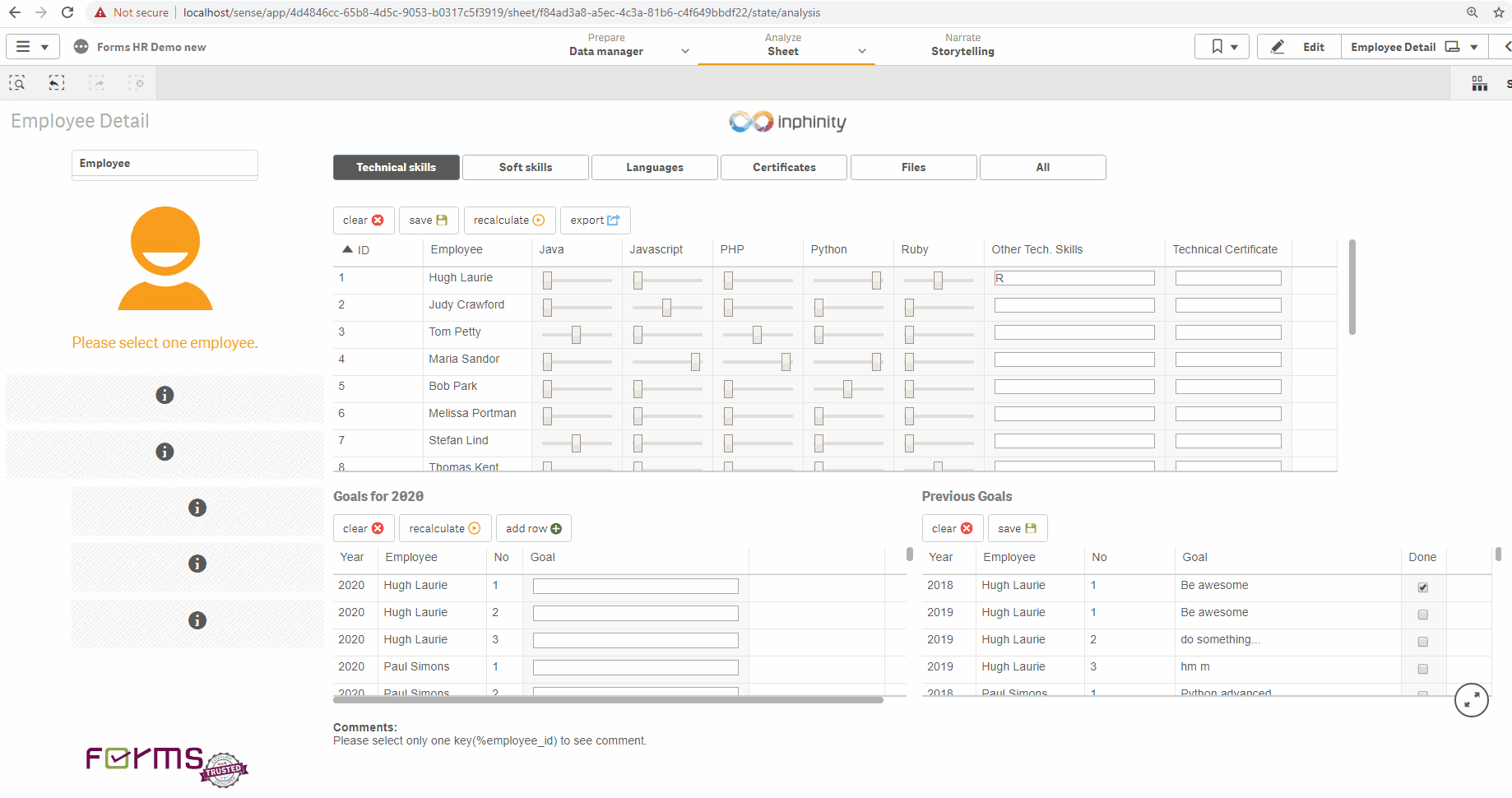Open the Narrate Storytelling tab
This screenshot has height=798, width=1512.
tap(962, 45)
